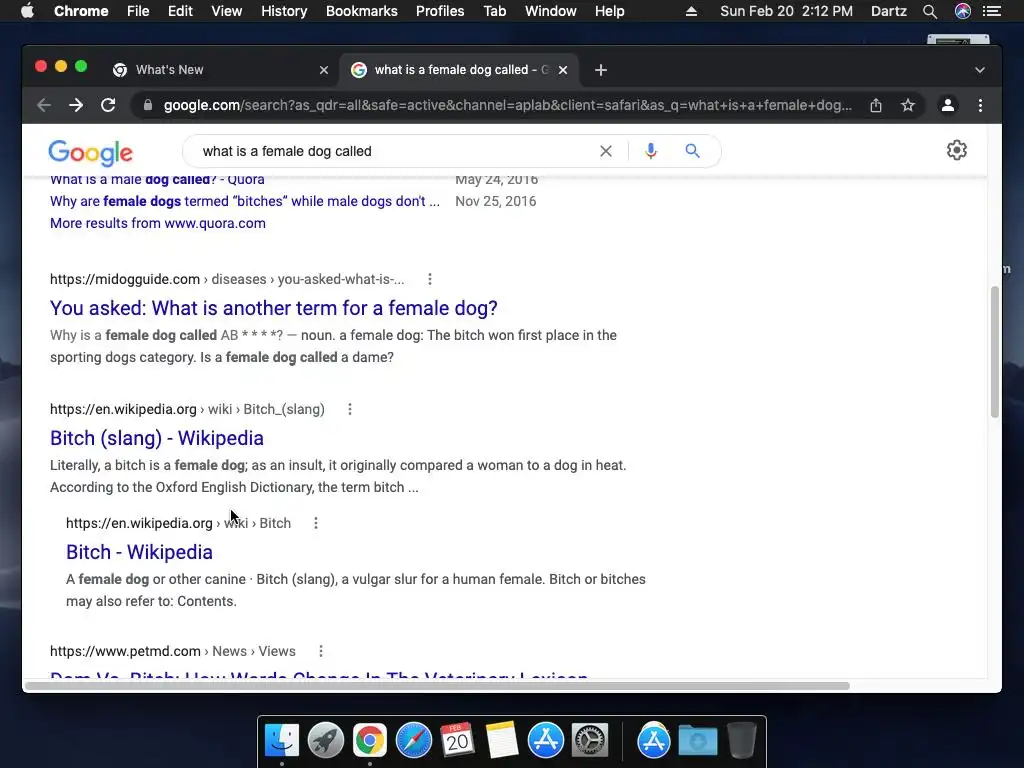Open the Bookmarks menu
The height and width of the screenshot is (768, 1024).
click(x=362, y=11)
